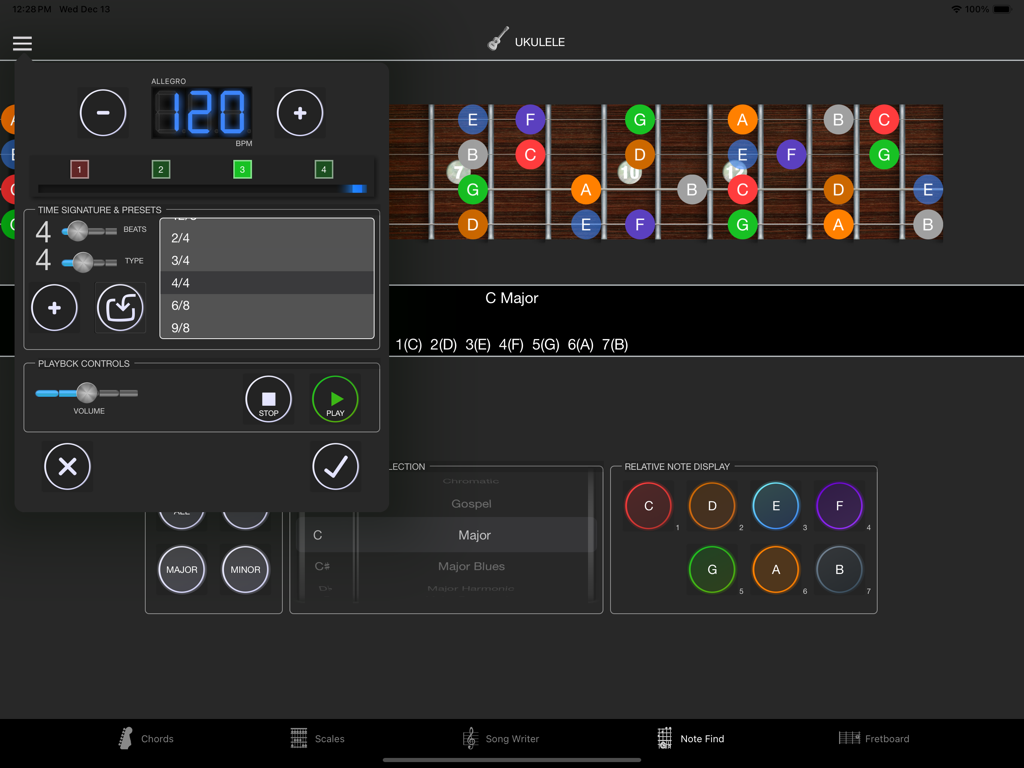This screenshot has width=1024, height=768.
Task: Dismiss the panel with the X button
Action: tap(67, 466)
